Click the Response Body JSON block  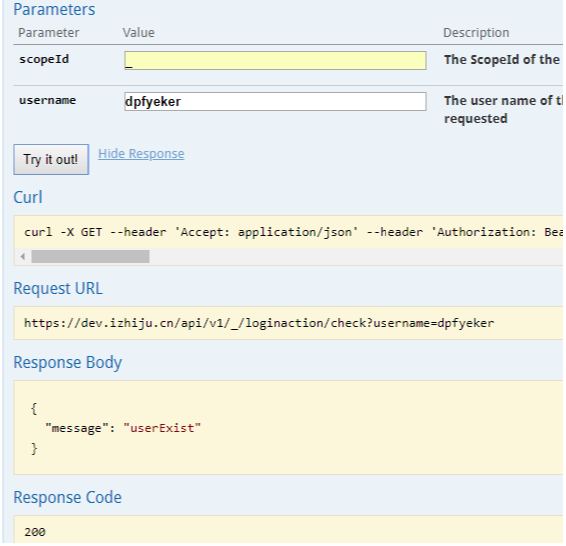(x=288, y=428)
